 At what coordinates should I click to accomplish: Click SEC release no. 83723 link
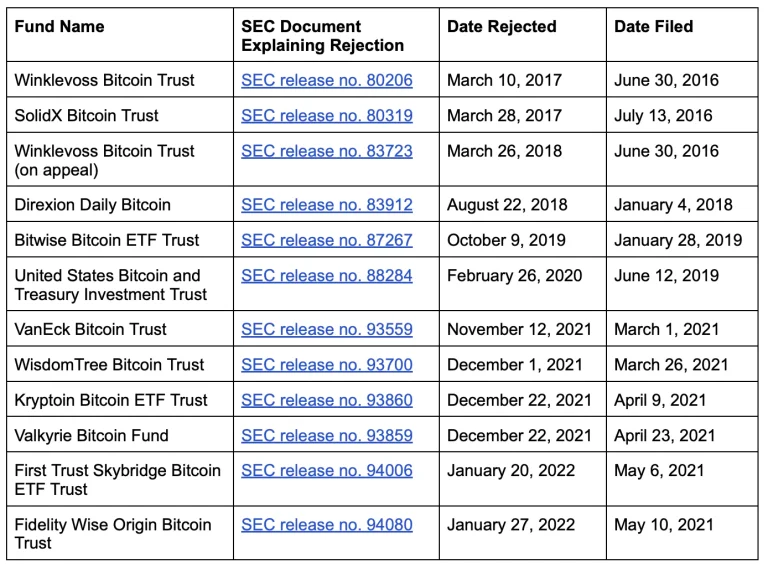coord(326,152)
